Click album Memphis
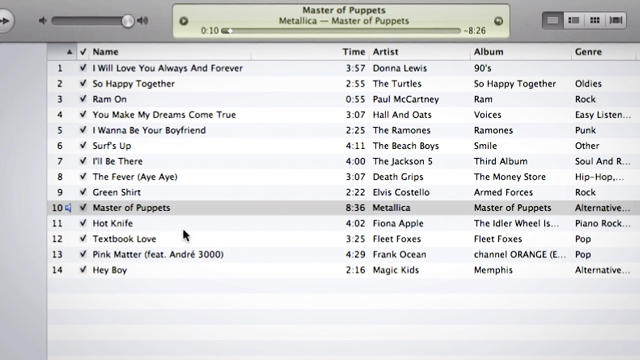The image size is (640, 360). tap(493, 270)
